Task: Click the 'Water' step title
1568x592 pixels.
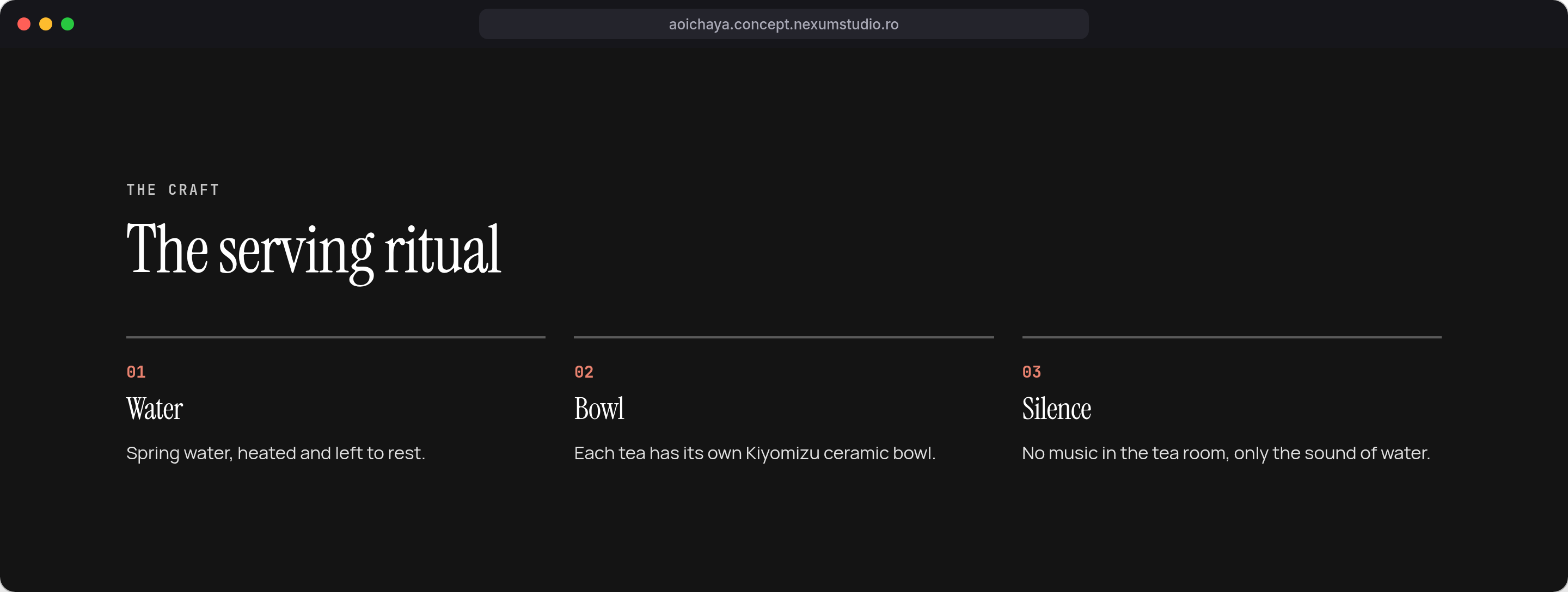Action: [x=155, y=408]
